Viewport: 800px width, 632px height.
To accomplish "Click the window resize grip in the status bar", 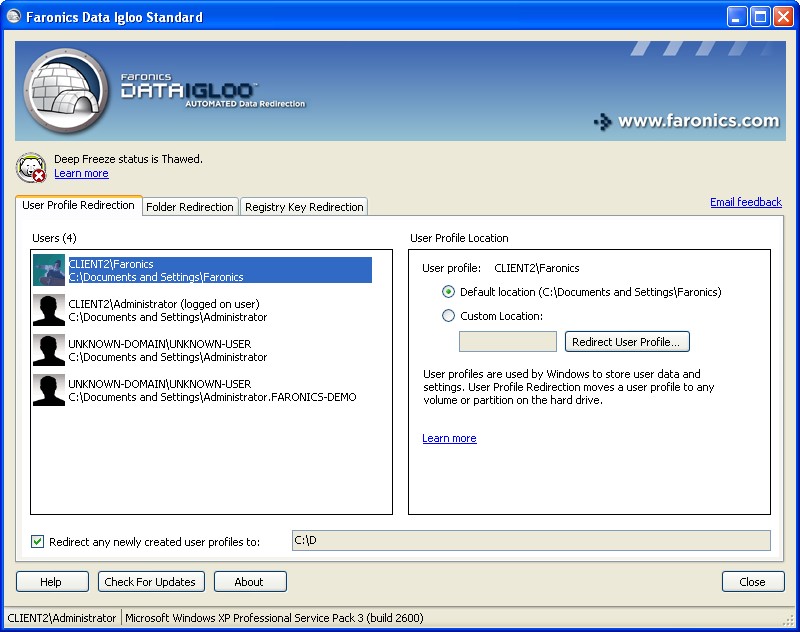I will pyautogui.click(x=789, y=620).
